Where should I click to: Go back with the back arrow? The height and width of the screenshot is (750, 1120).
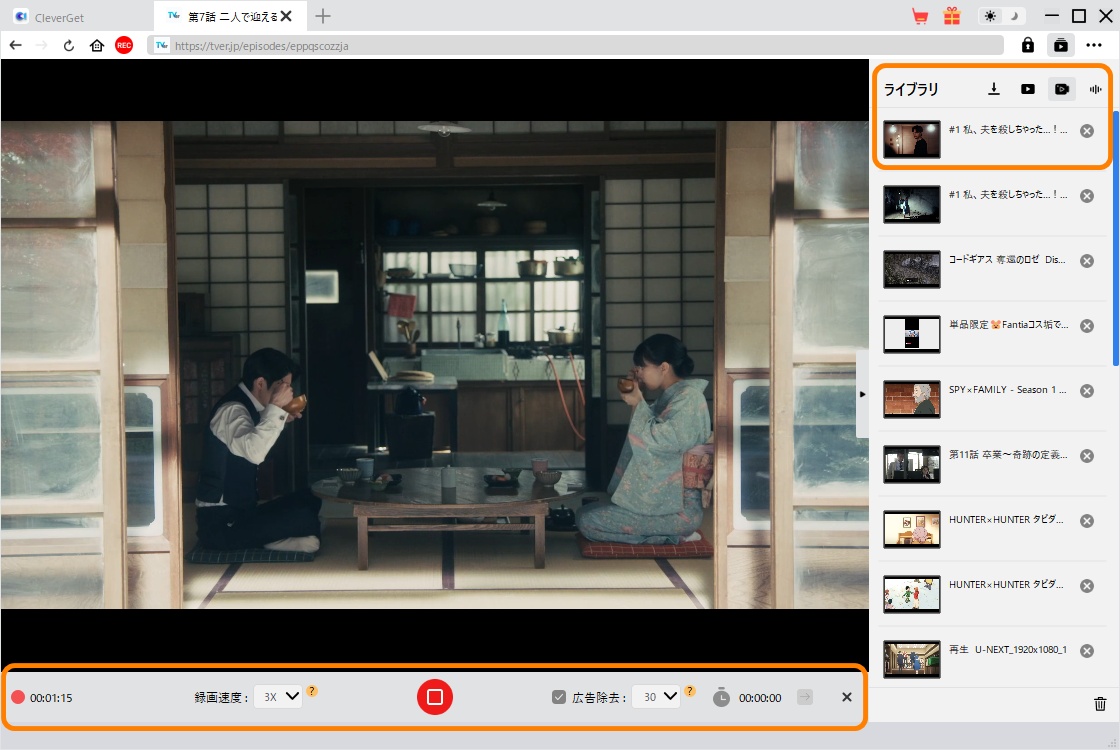point(16,46)
